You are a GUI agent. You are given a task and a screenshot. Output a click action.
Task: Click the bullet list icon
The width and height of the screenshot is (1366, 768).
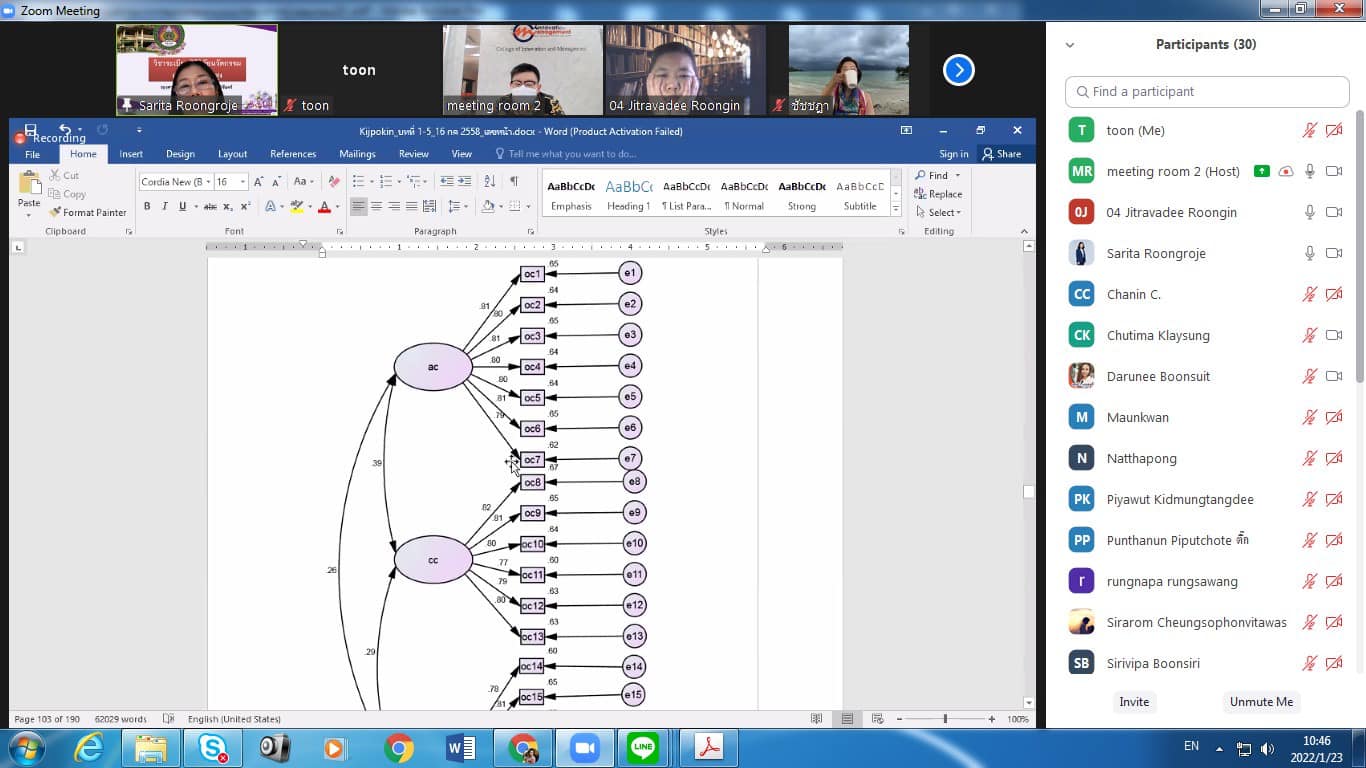click(x=359, y=181)
